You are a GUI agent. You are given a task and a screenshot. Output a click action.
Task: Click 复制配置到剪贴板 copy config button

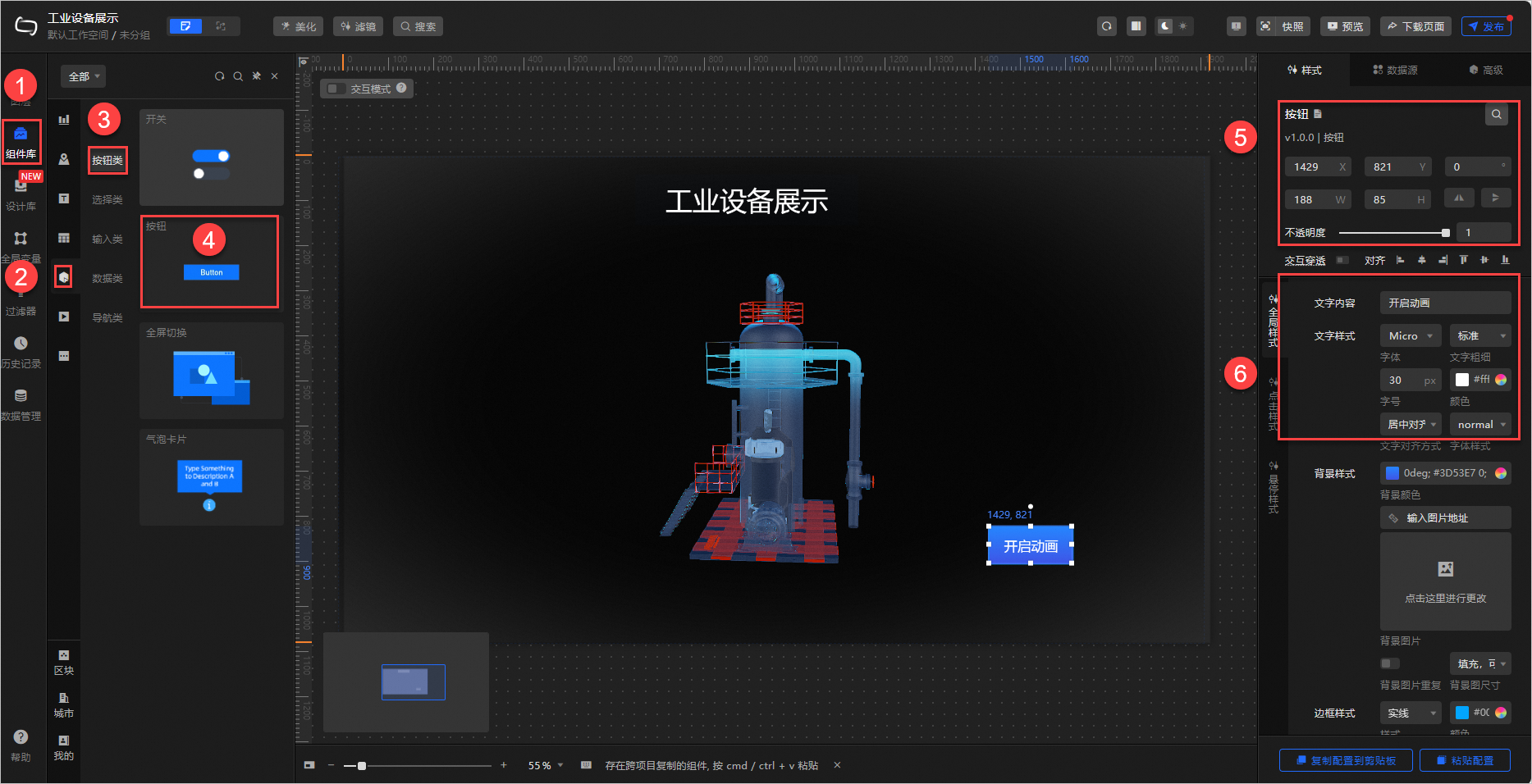1346,760
